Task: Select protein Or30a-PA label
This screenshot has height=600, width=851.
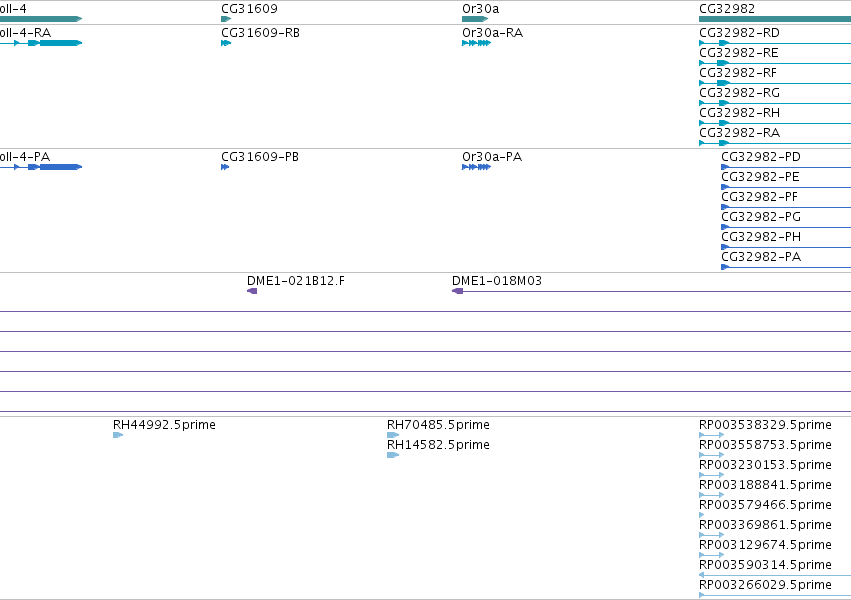Action: click(492, 157)
